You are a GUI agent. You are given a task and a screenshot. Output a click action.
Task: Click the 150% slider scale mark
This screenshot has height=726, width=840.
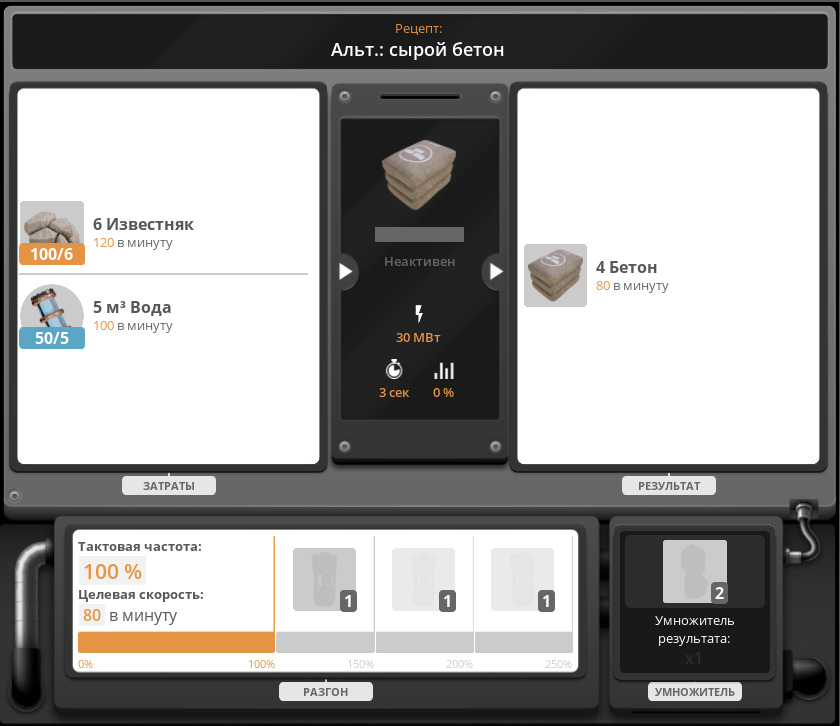pos(361,664)
